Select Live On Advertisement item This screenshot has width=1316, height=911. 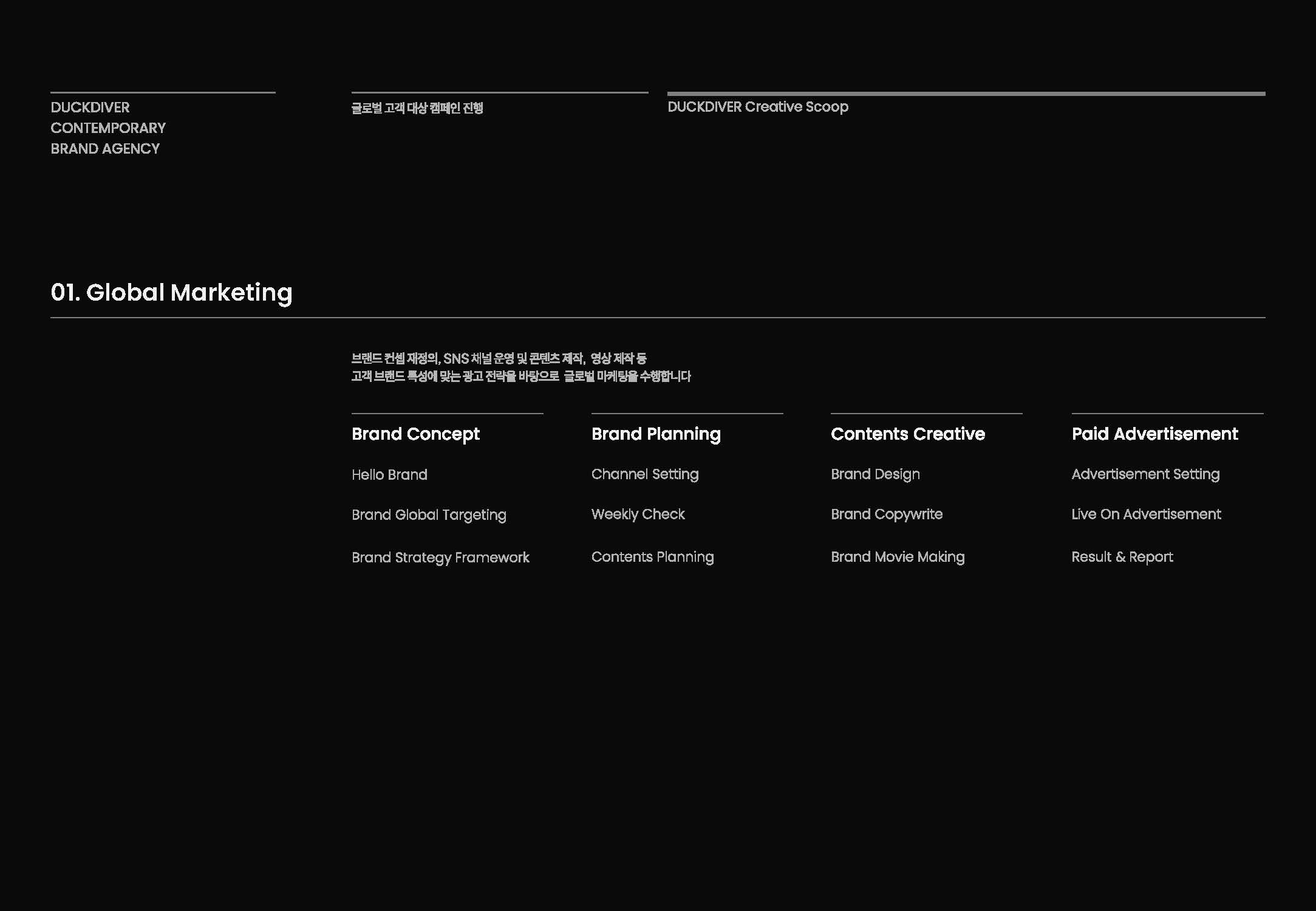click(1145, 514)
